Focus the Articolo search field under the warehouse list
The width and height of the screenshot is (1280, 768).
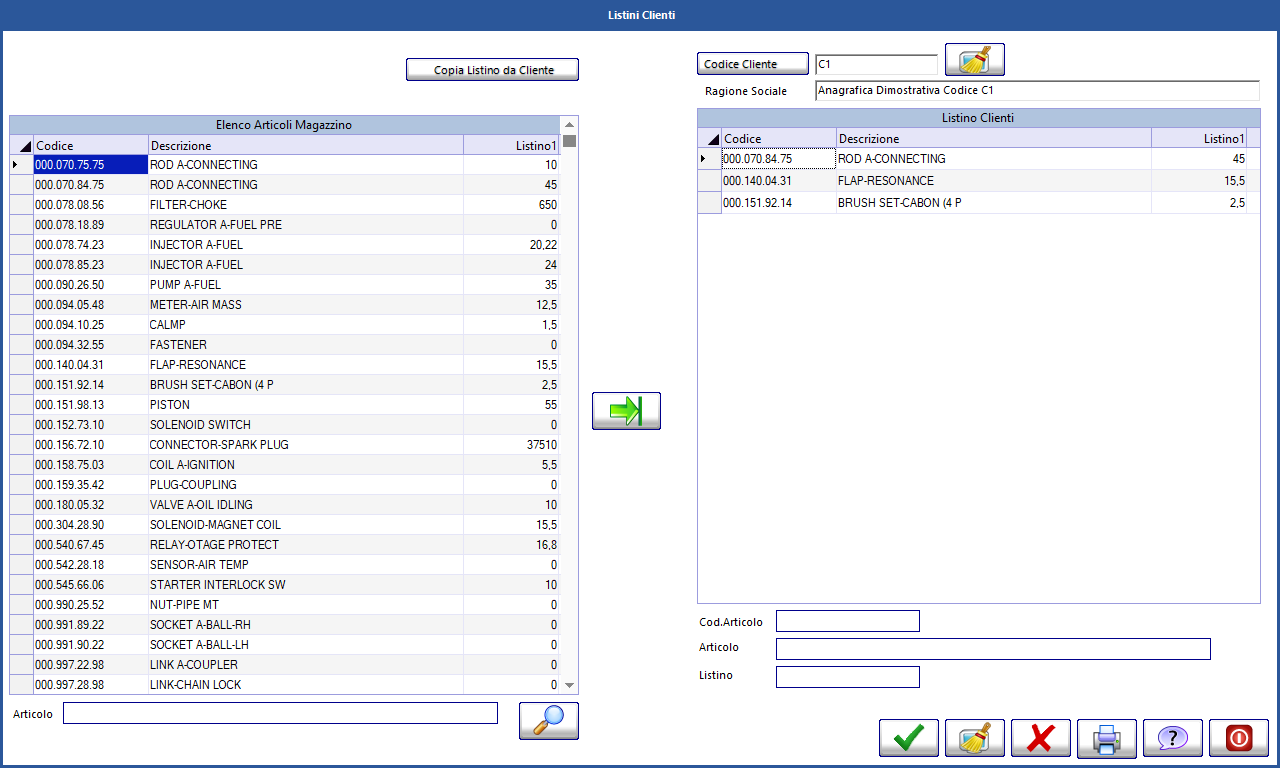[x=280, y=713]
